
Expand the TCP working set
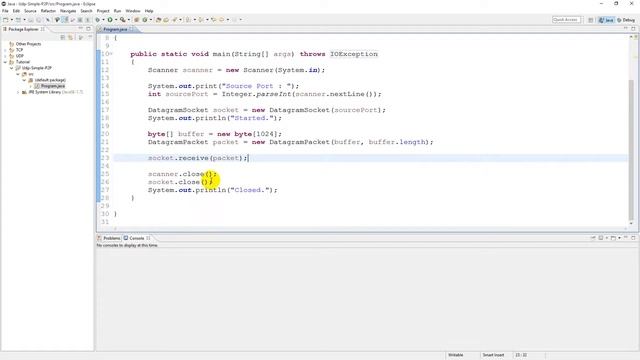tap(5, 50)
